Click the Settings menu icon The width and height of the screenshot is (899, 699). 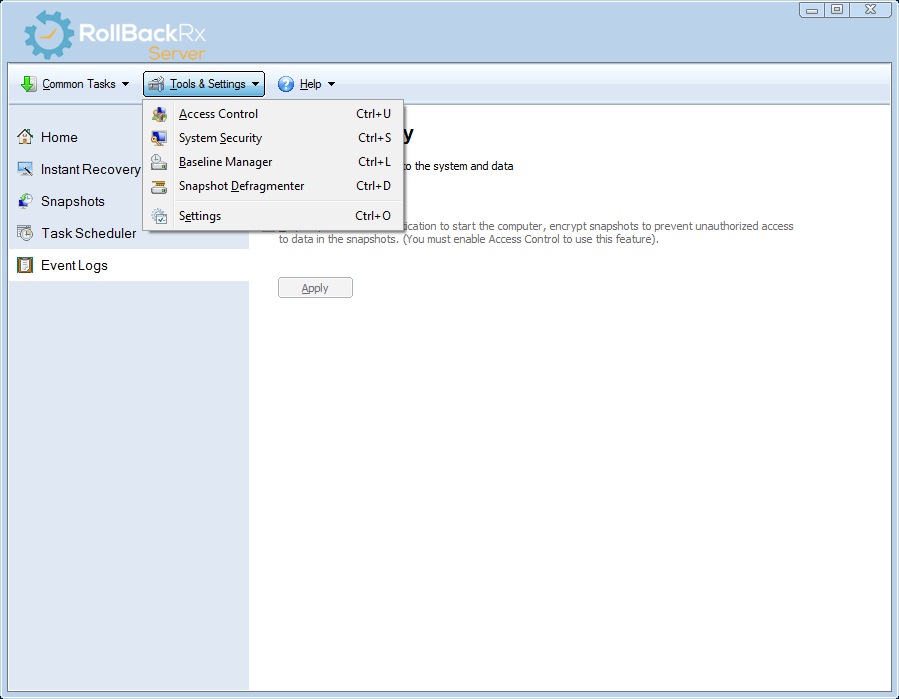click(x=159, y=216)
